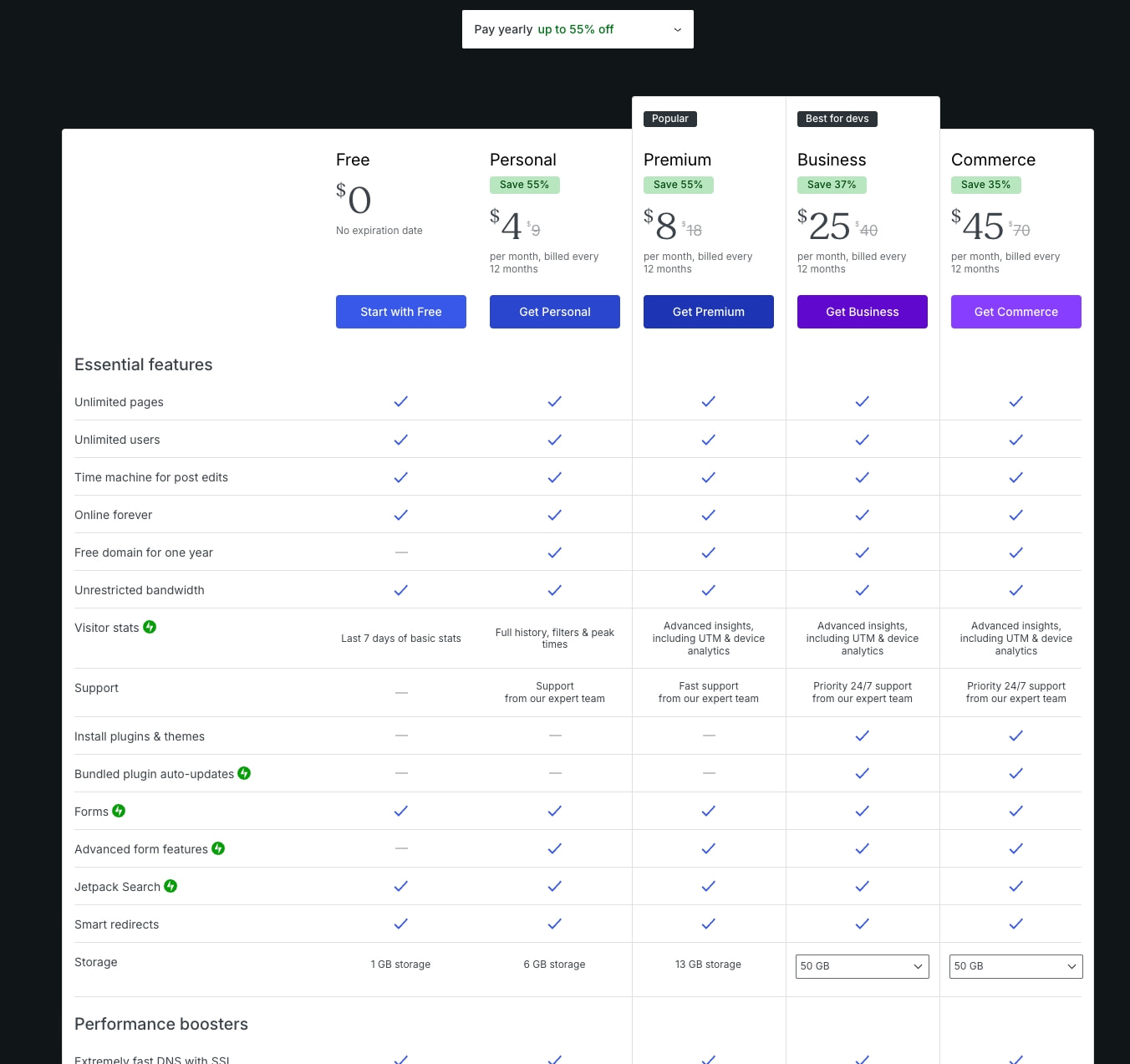The height and width of the screenshot is (1064, 1130).
Task: Click the Premium dash for Install plugins & themes
Action: tap(709, 736)
